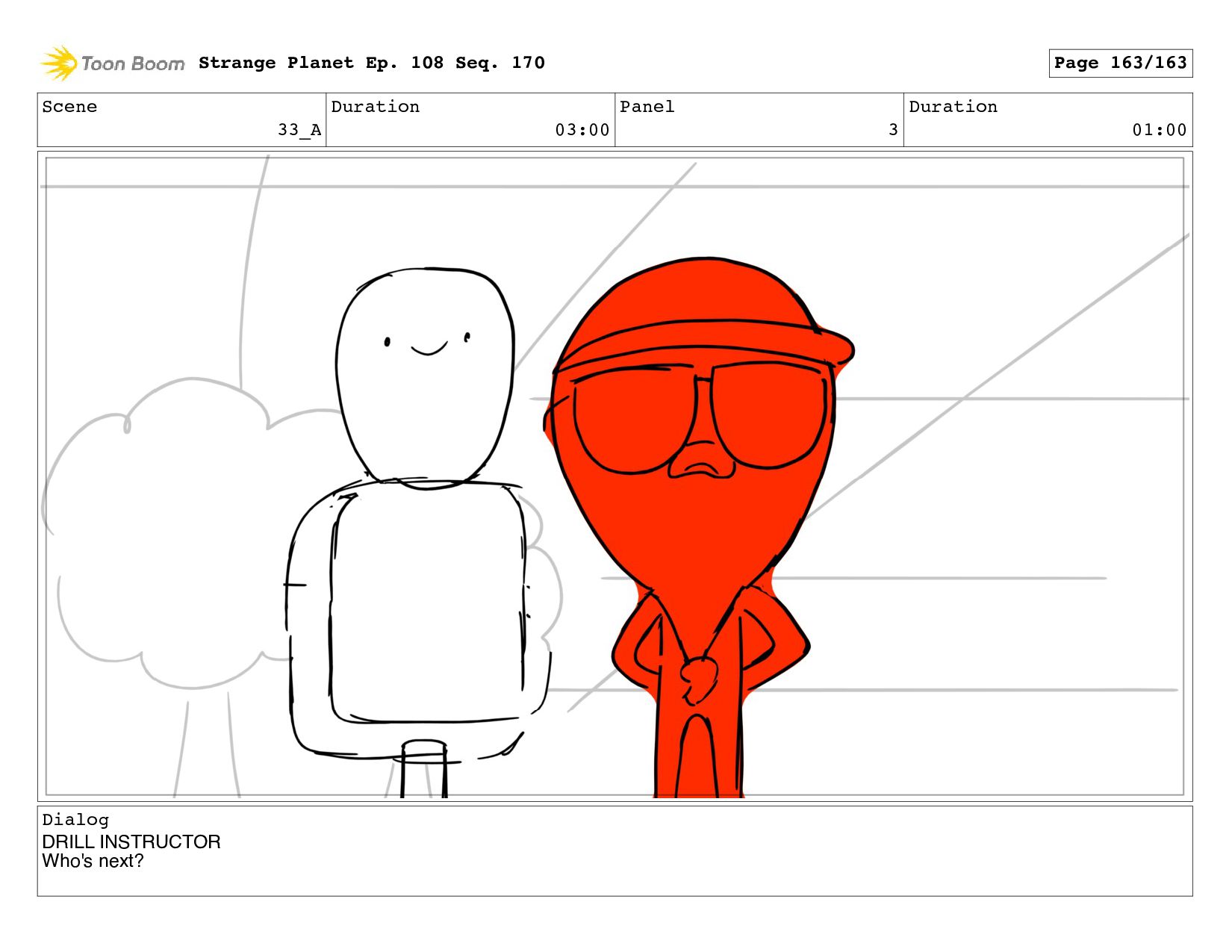1232x952 pixels.
Task: Click the 'Panel' header label
Action: coord(647,107)
